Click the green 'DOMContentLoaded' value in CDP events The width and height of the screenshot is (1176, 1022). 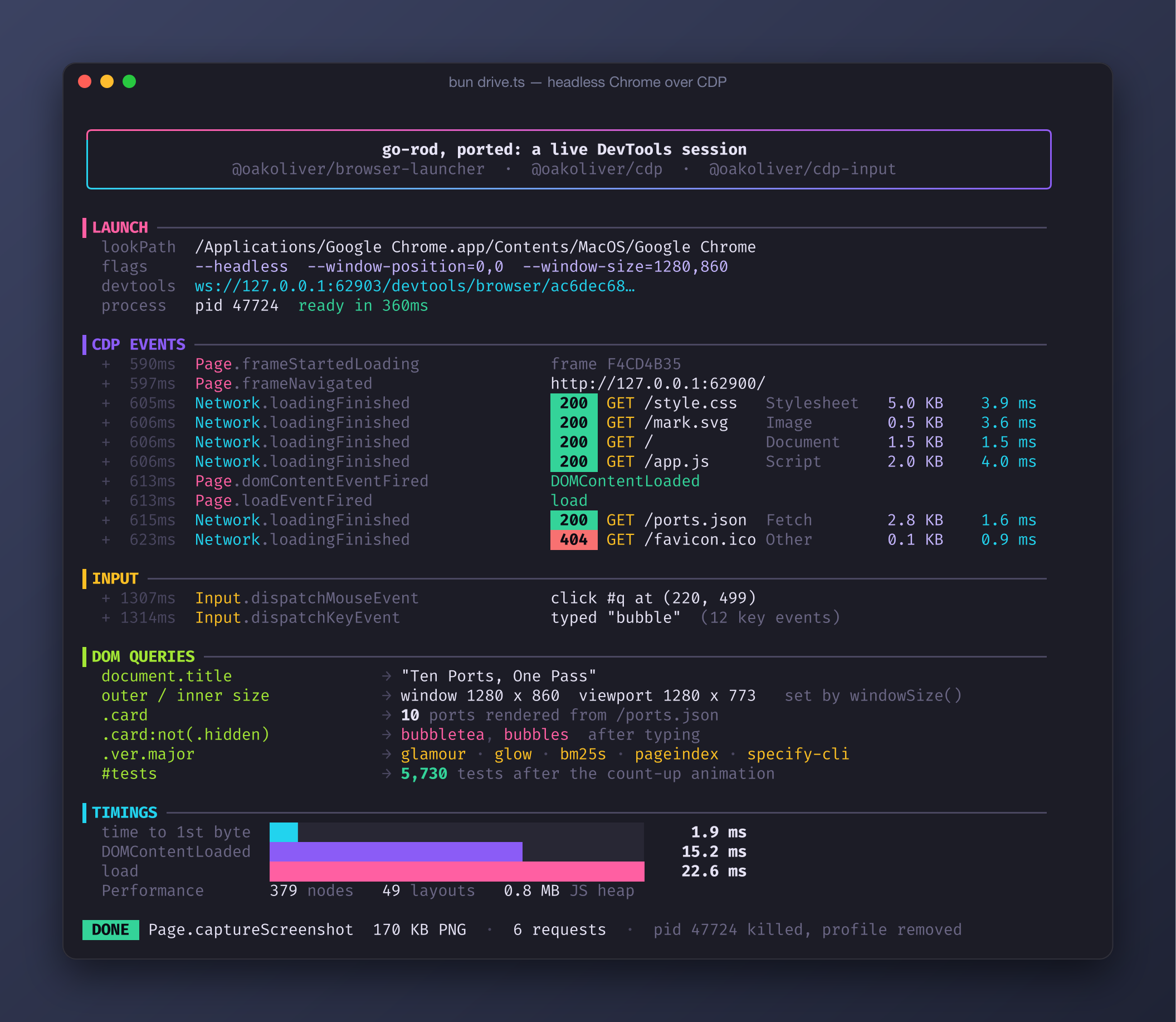[x=625, y=481]
